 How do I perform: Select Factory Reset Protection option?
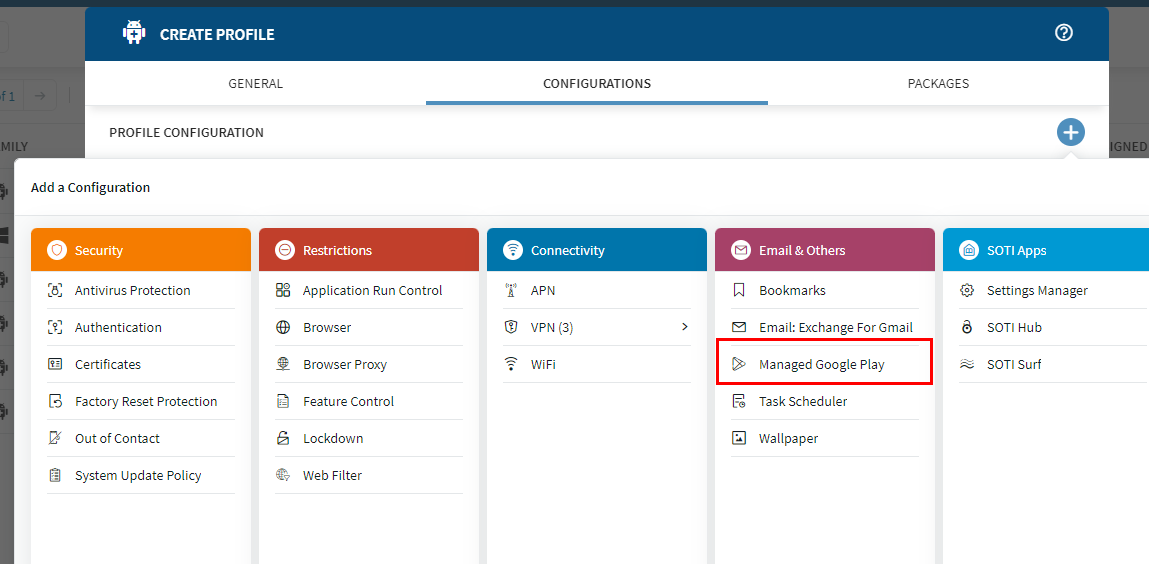[146, 401]
